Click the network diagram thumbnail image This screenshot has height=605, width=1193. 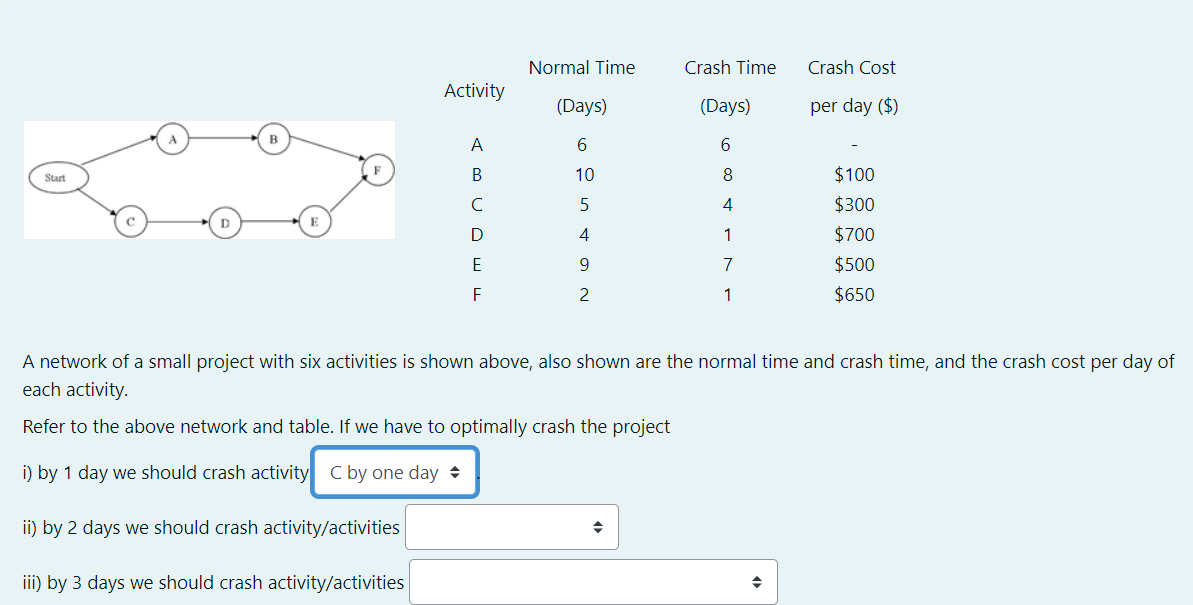tap(209, 179)
